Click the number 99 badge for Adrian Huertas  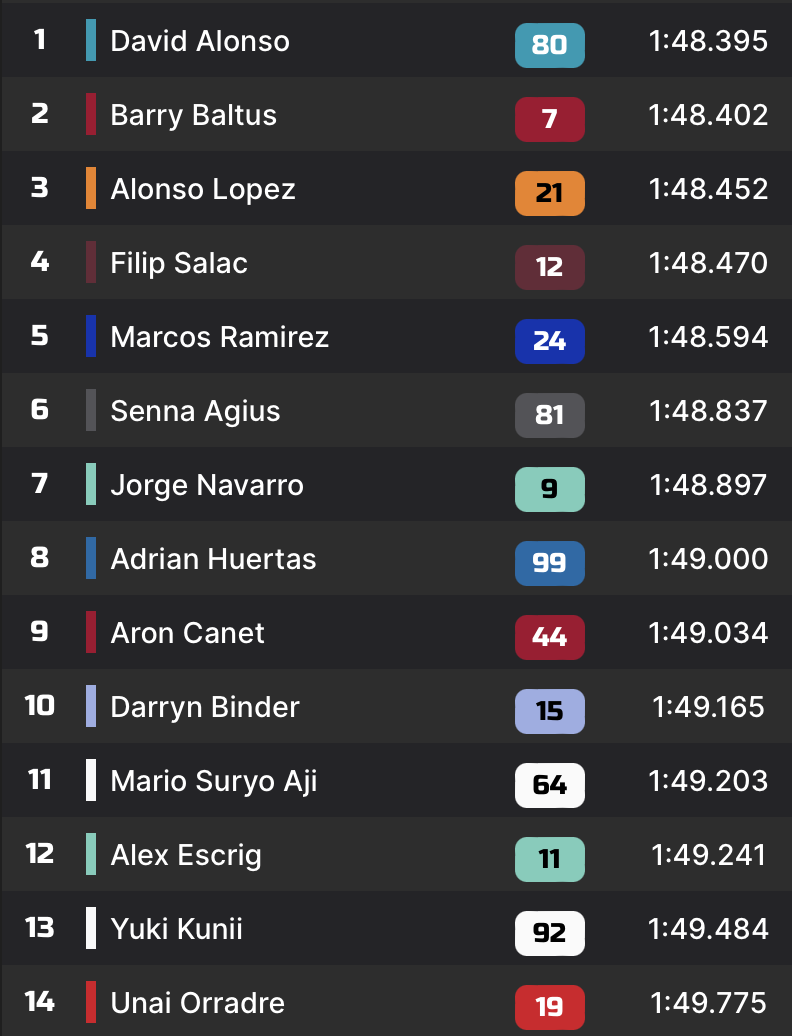point(549,563)
